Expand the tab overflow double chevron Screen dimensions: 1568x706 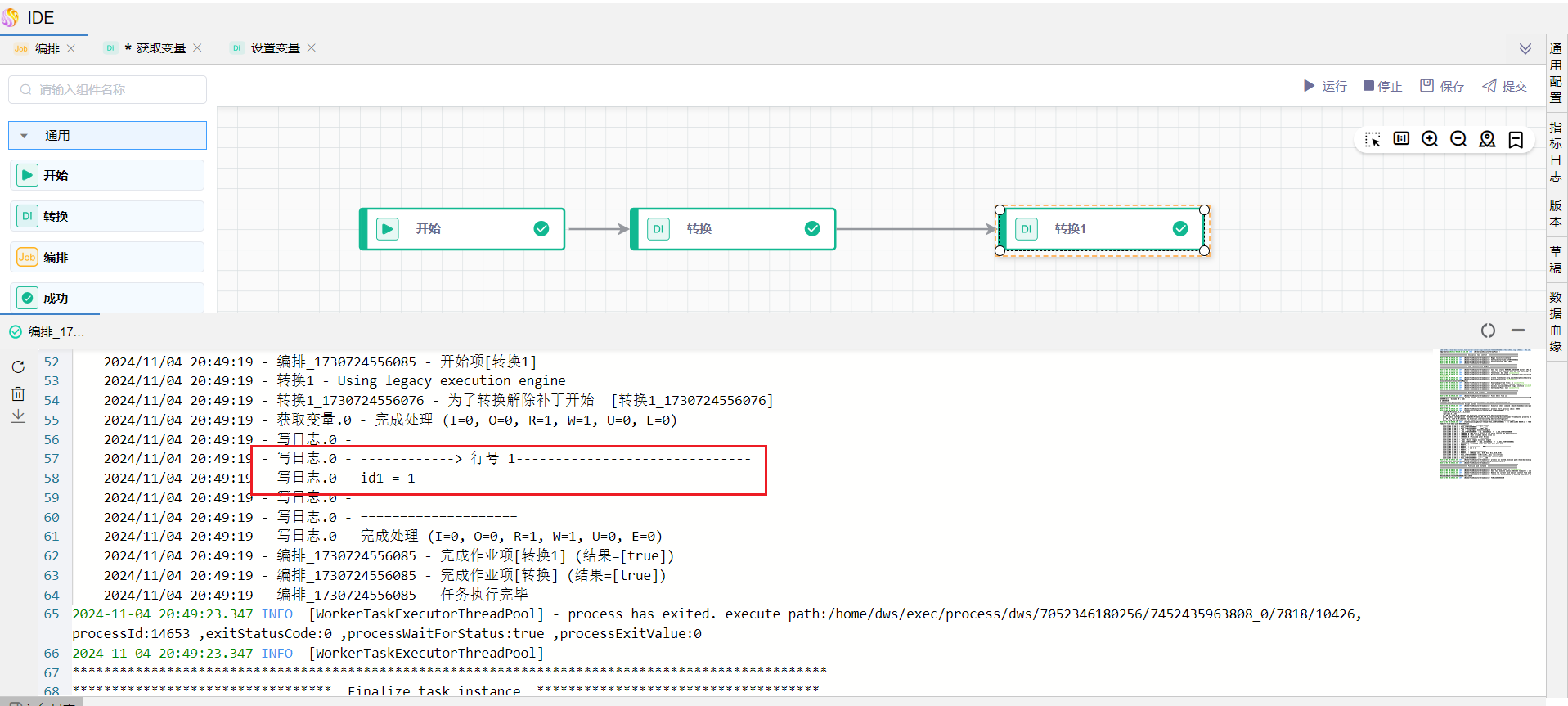[x=1525, y=49]
